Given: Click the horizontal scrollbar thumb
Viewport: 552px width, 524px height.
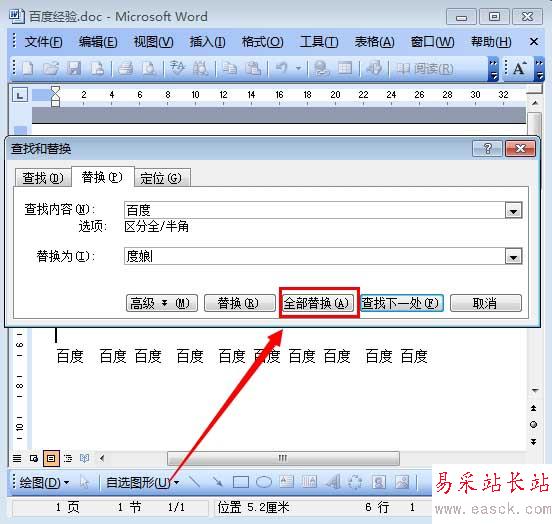Looking at the screenshot, I should [x=283, y=458].
